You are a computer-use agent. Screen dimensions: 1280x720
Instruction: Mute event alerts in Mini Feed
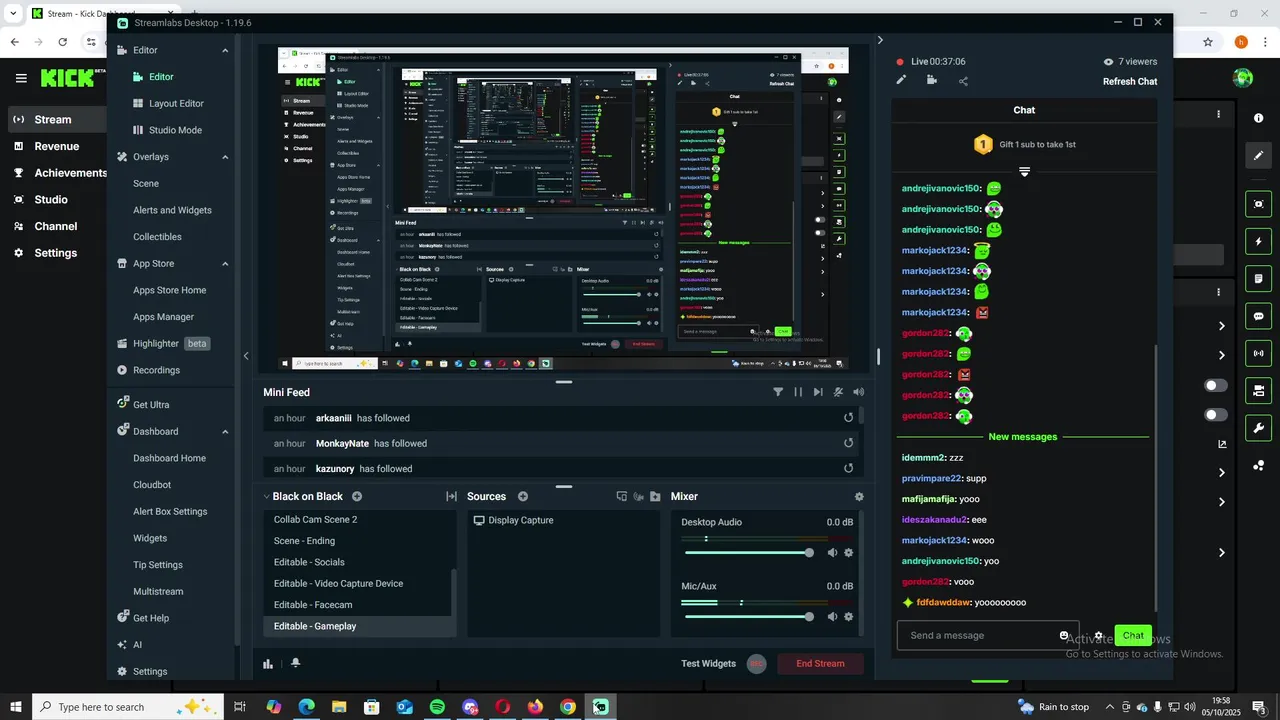coord(839,392)
